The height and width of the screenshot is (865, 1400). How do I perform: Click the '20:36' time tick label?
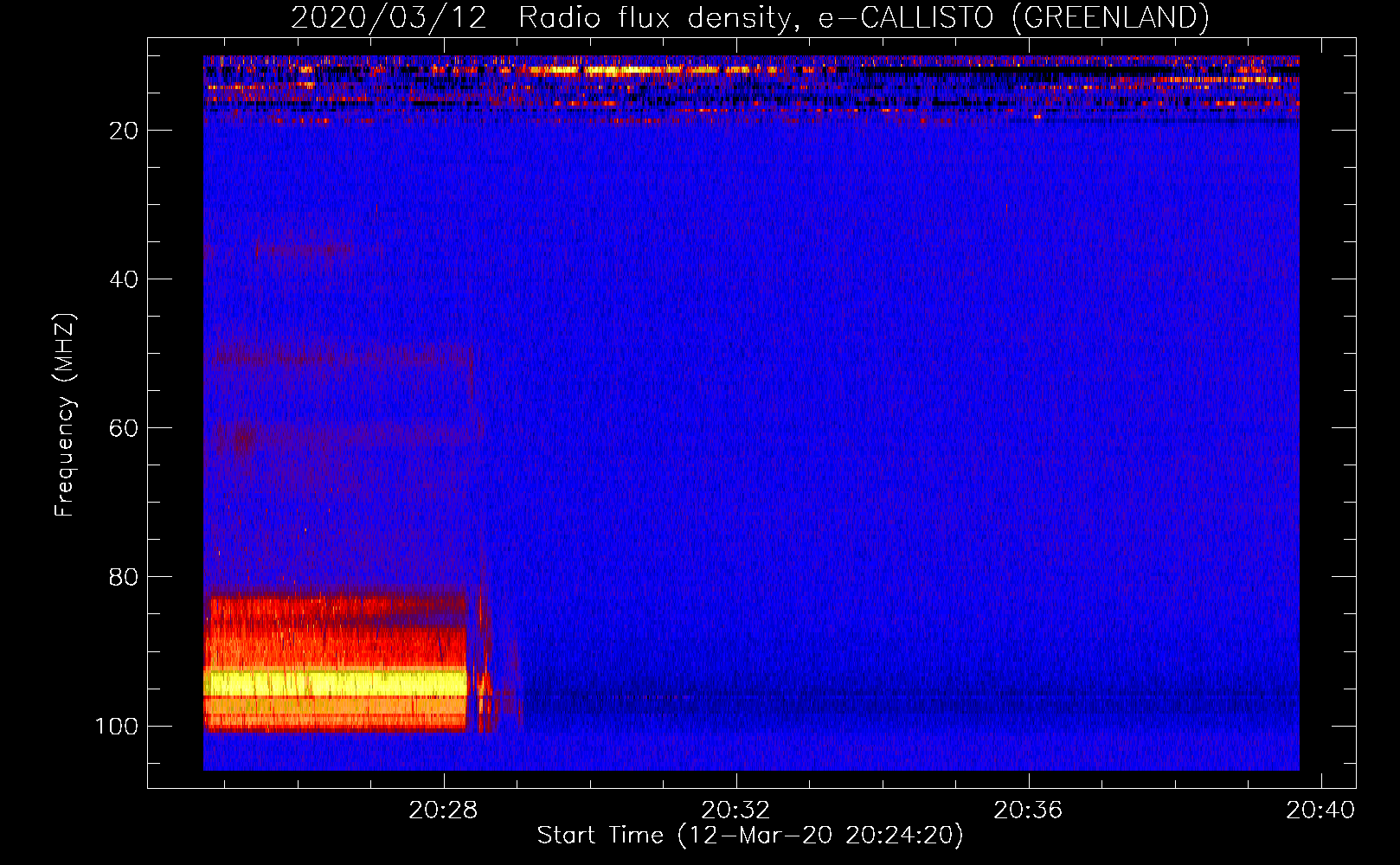pyautogui.click(x=1028, y=811)
